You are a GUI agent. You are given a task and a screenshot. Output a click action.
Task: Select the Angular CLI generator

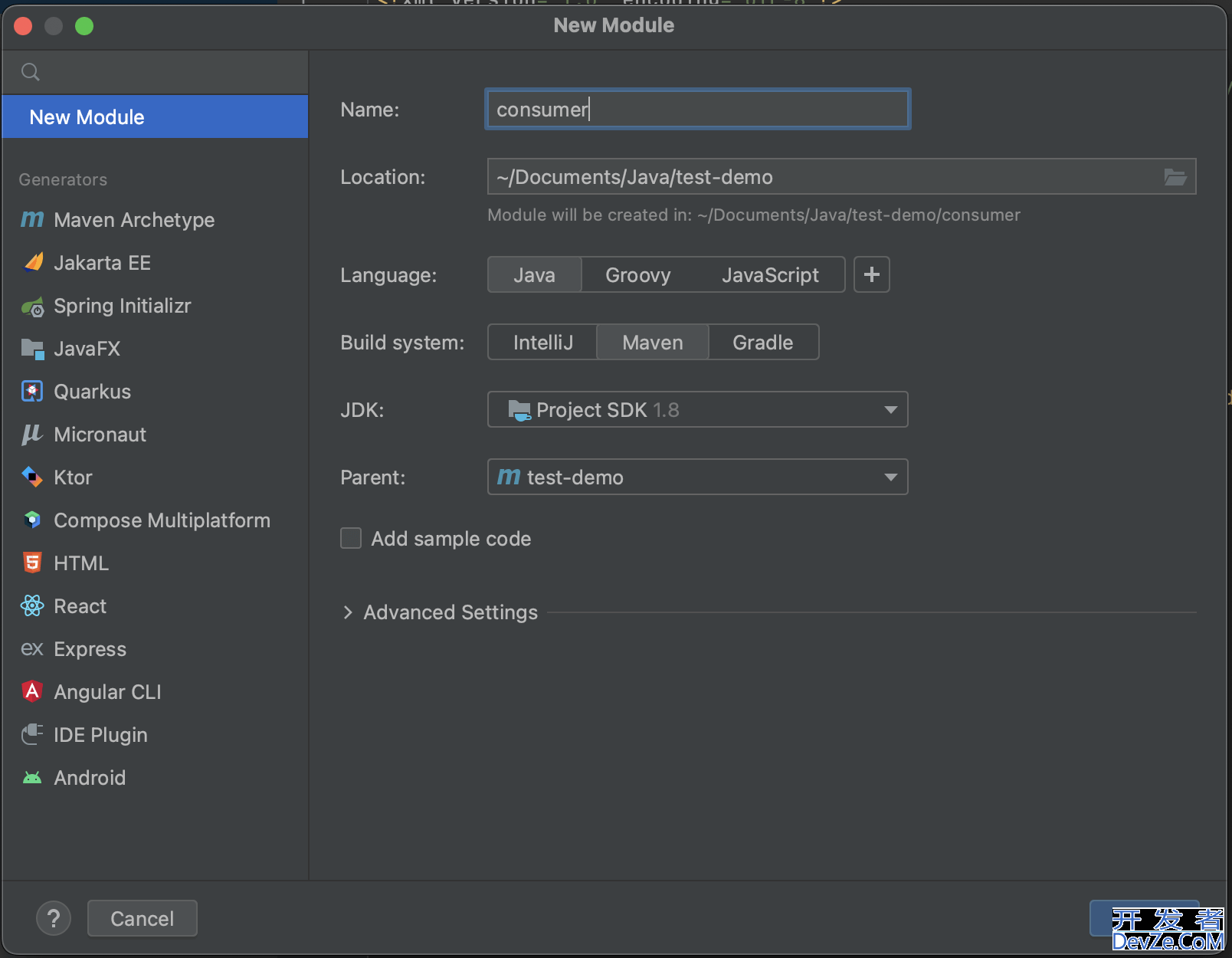(156, 692)
